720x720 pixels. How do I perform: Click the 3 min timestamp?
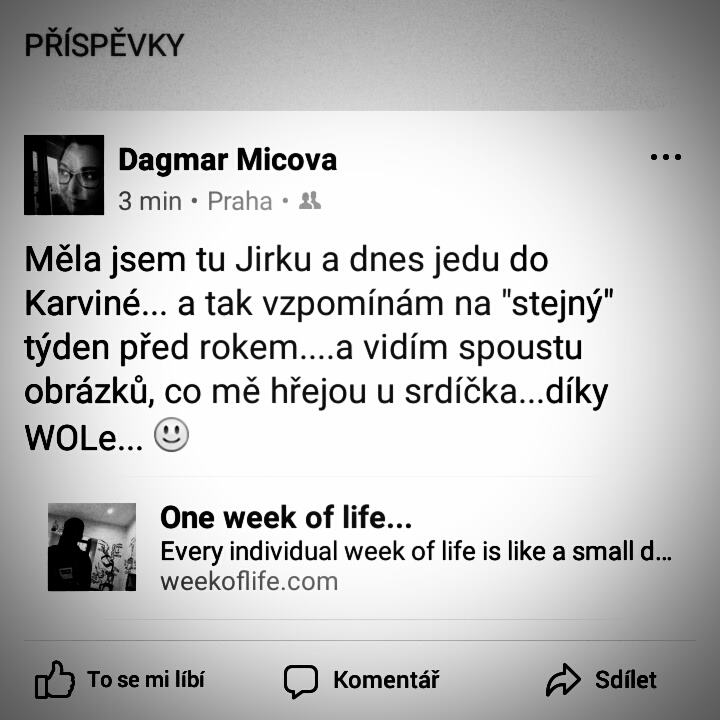[x=150, y=201]
